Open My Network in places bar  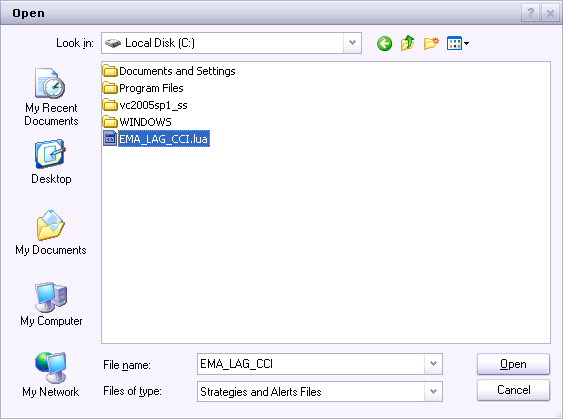[x=51, y=374]
